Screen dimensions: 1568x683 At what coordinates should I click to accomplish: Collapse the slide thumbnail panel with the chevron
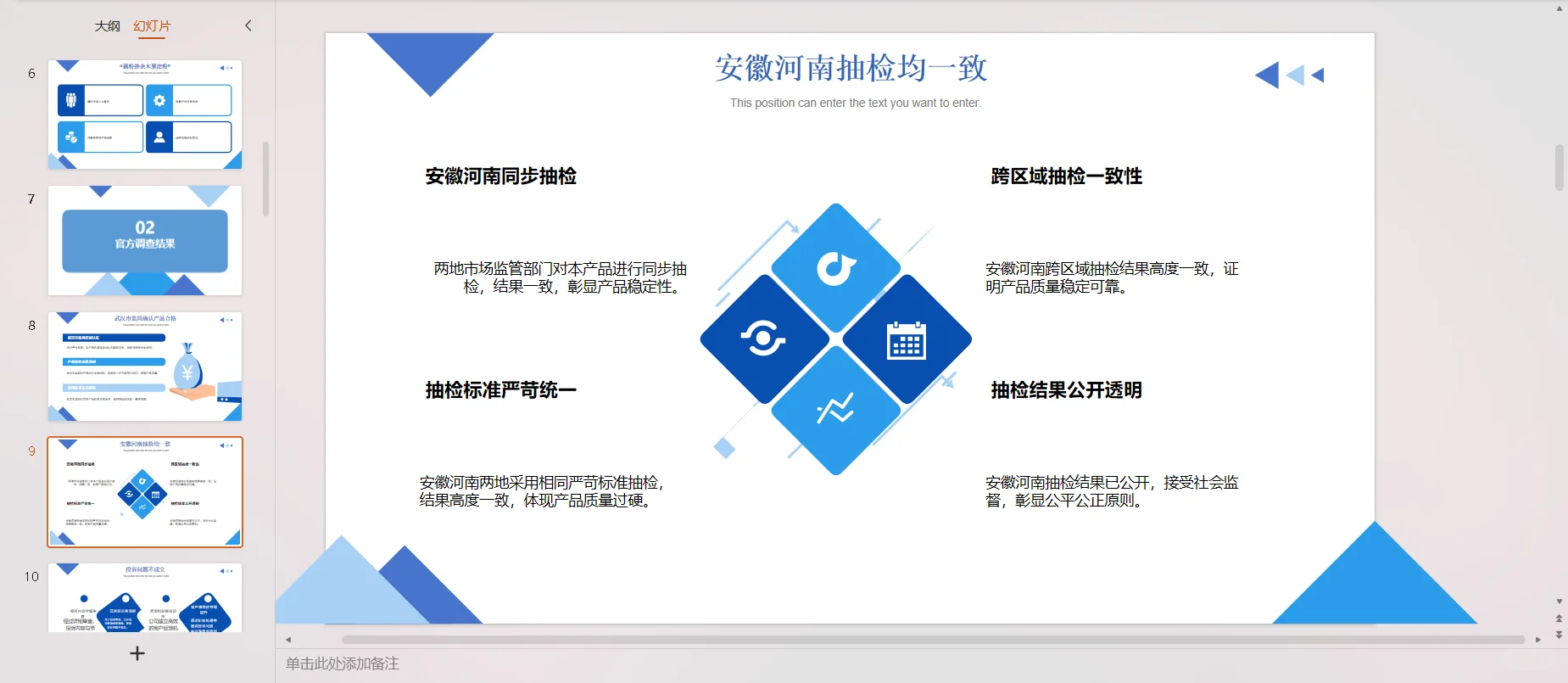pyautogui.click(x=248, y=25)
